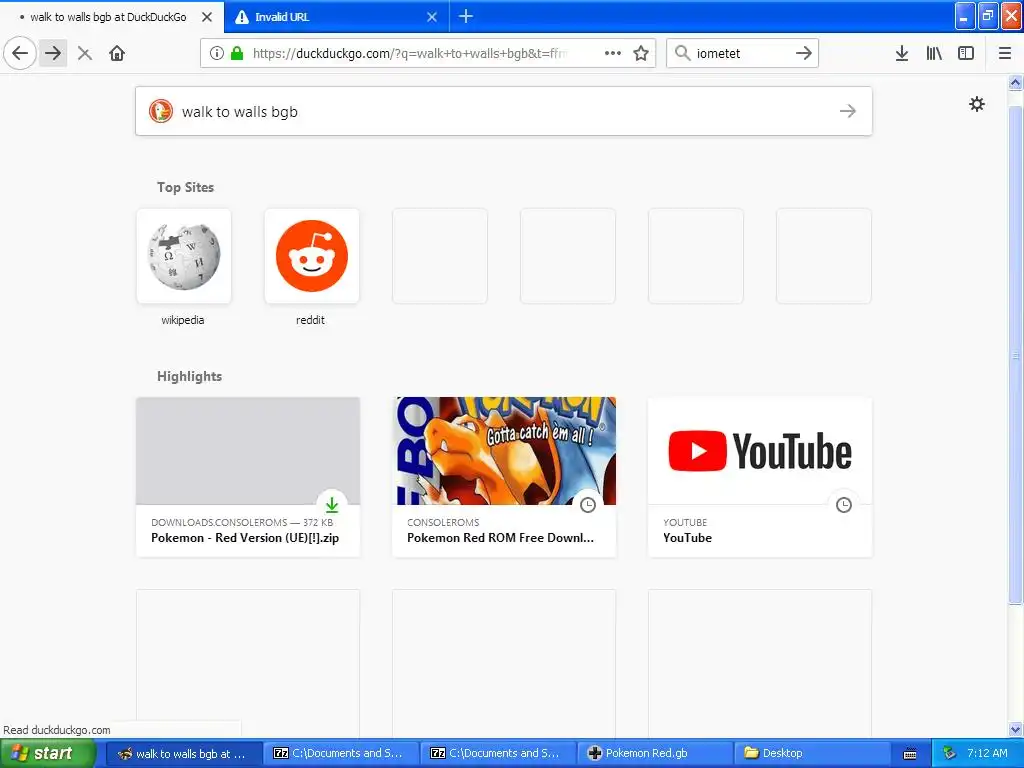Close the DuckDuckGo search tab
Screen dimensions: 1024x768
coord(207,17)
